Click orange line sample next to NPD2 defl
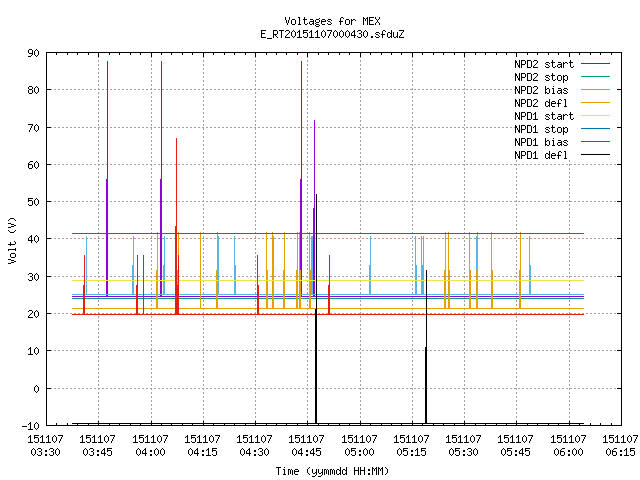640x480 pixels. (596, 102)
